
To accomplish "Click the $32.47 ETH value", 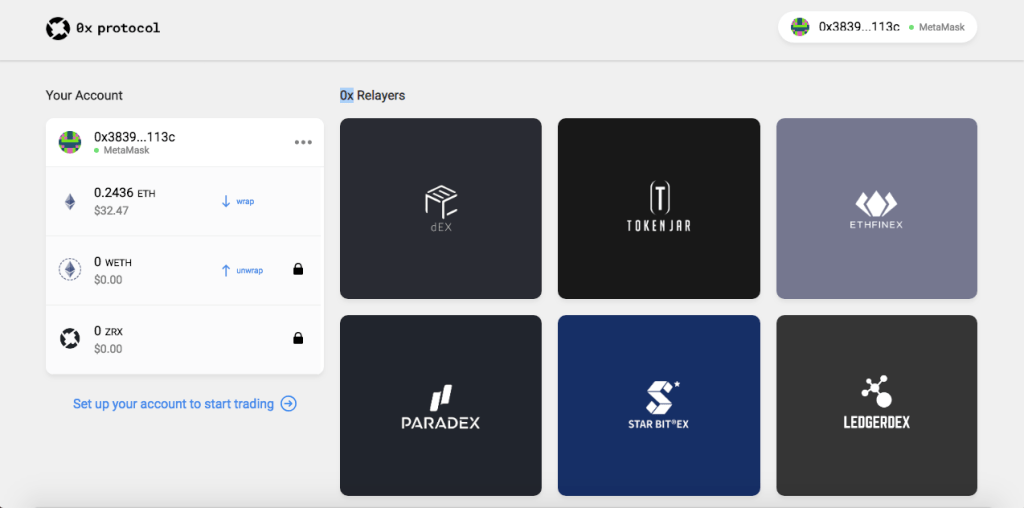I will pos(112,211).
